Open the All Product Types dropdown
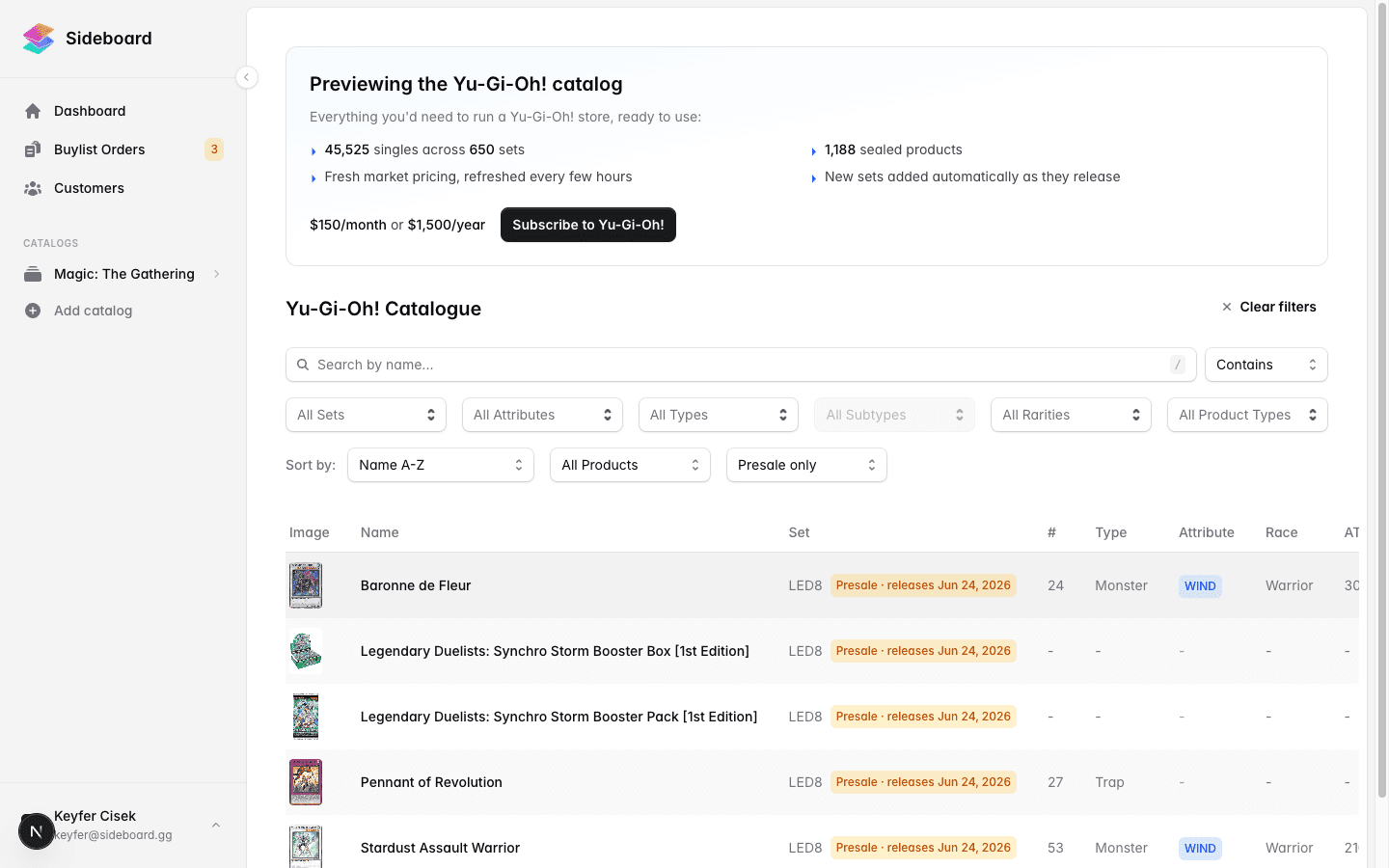This screenshot has height=868, width=1389. [x=1247, y=415]
